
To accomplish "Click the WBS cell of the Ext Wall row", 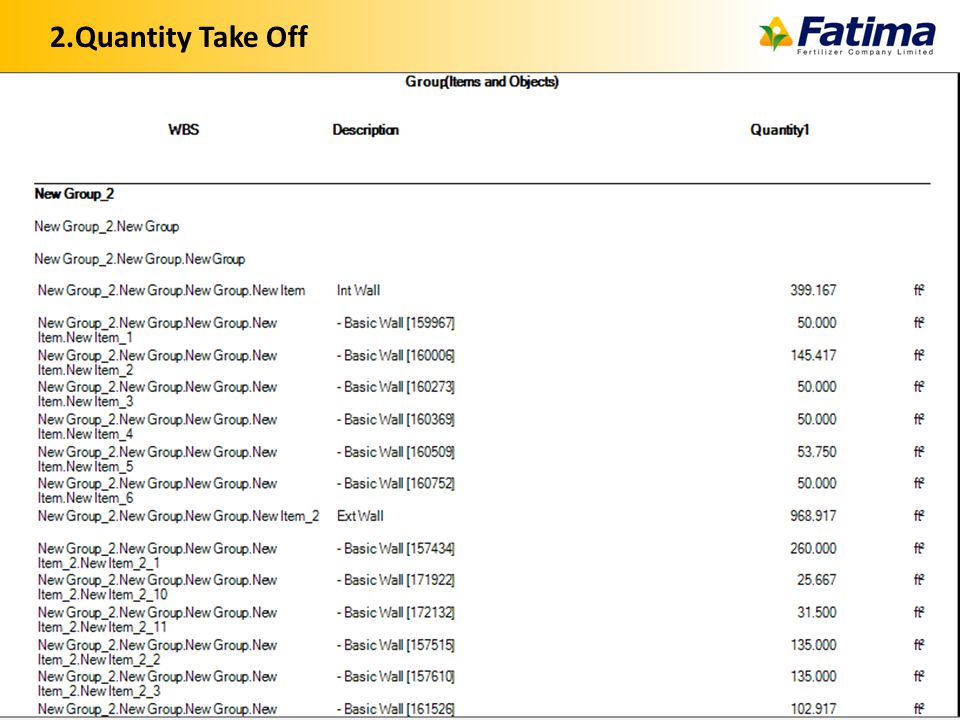I will [178, 516].
